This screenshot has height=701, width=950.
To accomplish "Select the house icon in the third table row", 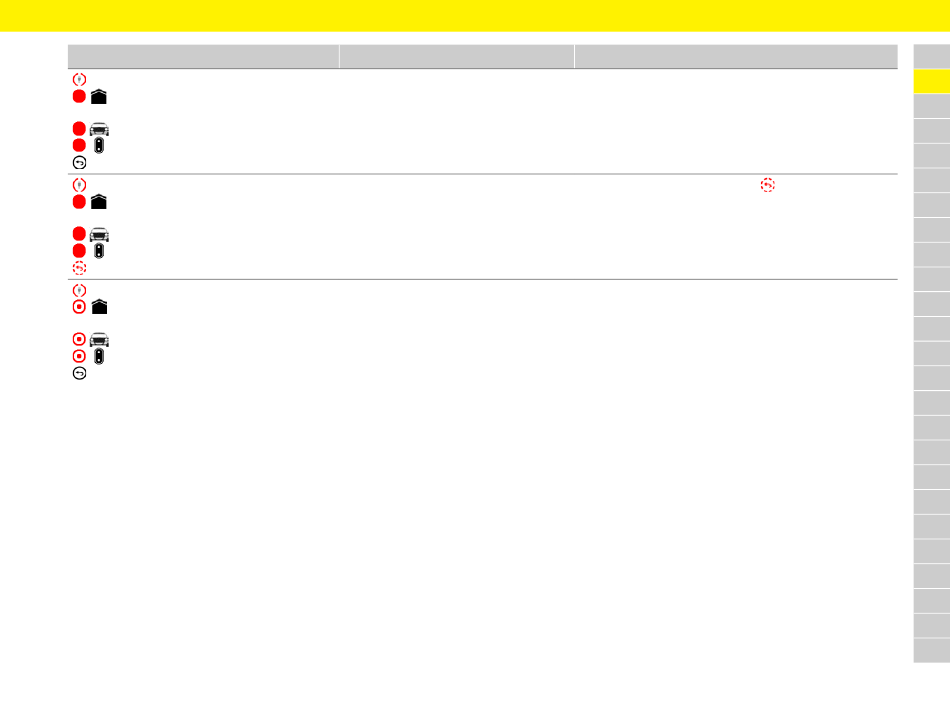I will (99, 307).
